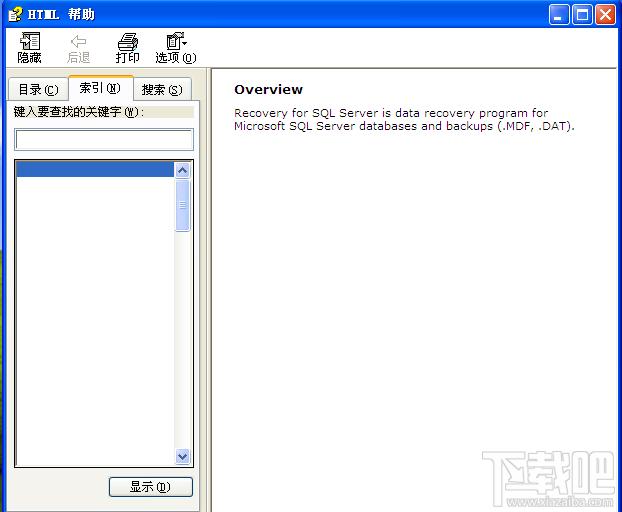Screen dimensions: 622x512
Task: Open the Search (搜索) tab
Action: 162,90
